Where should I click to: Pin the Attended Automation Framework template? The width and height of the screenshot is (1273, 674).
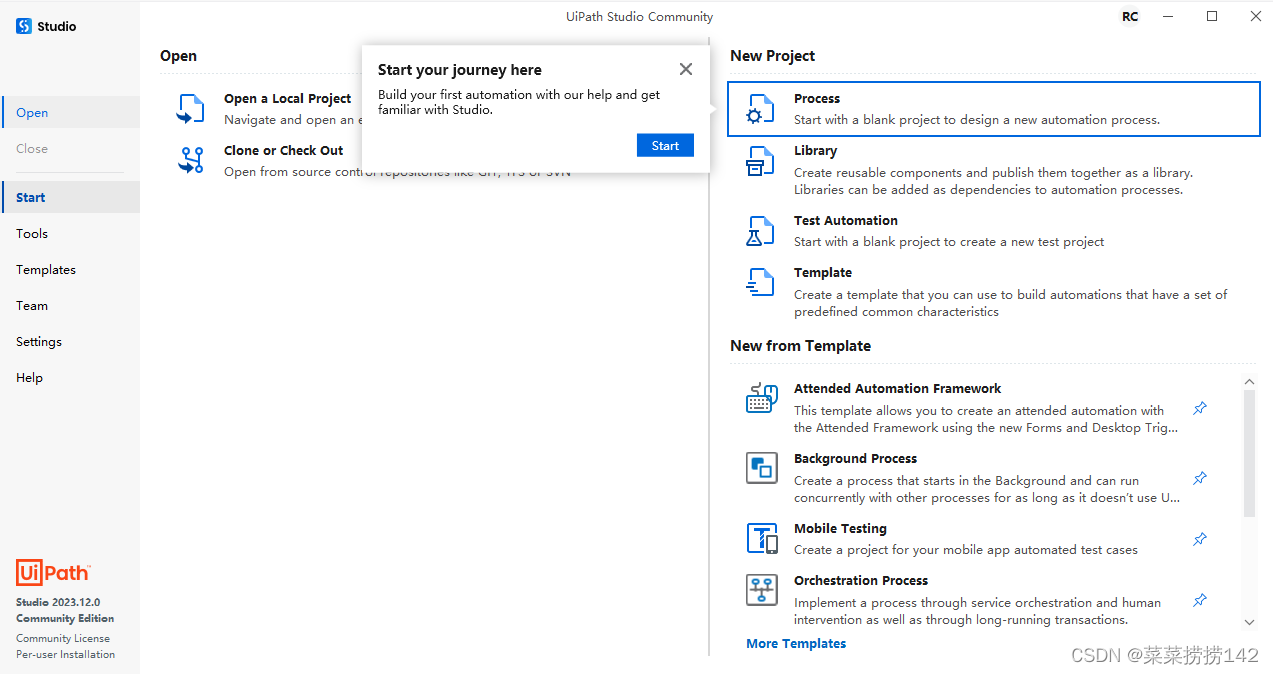(x=1200, y=408)
